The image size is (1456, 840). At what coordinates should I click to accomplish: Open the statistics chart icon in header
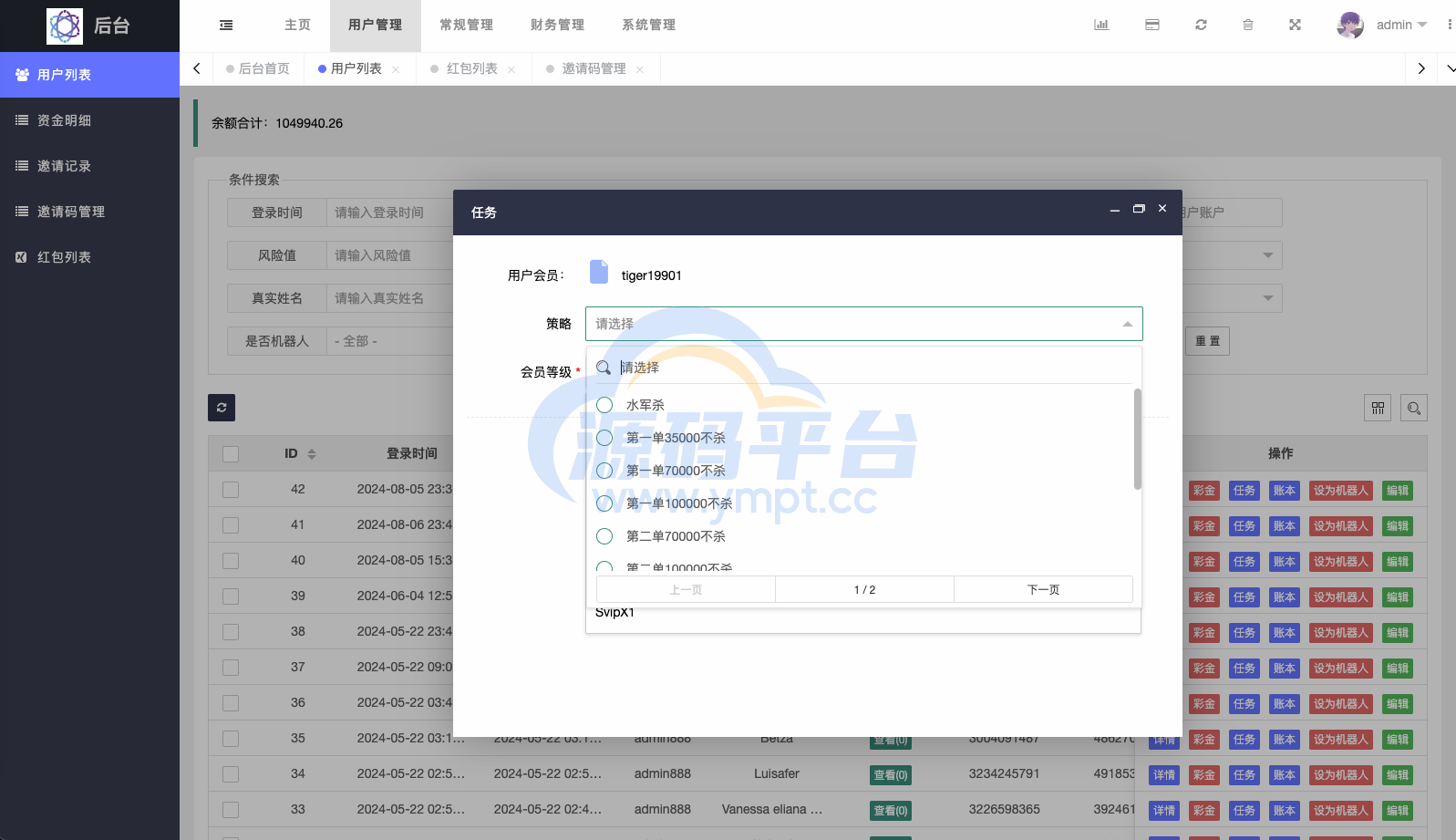point(1101,25)
